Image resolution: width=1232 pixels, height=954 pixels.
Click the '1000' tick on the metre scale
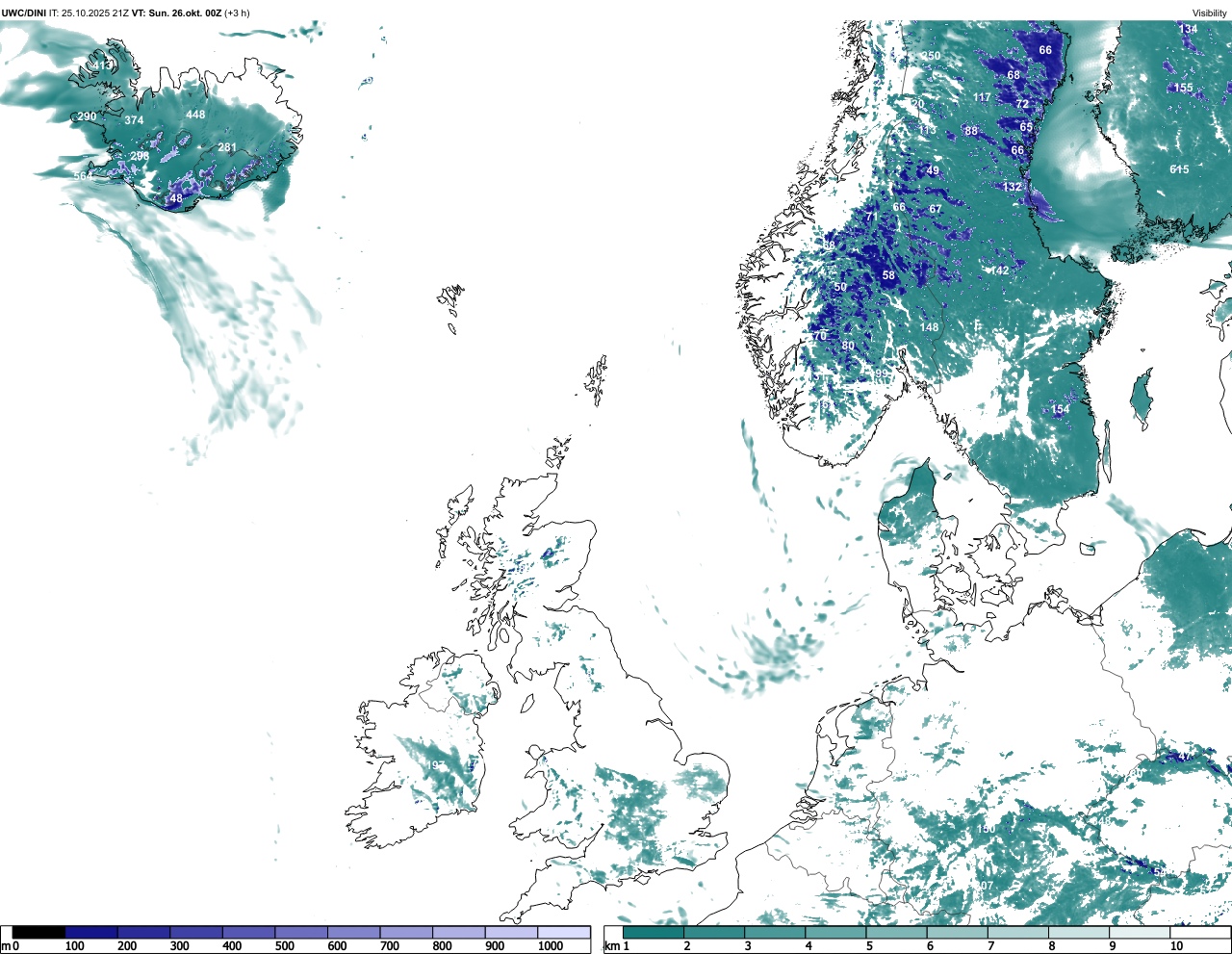point(551,946)
